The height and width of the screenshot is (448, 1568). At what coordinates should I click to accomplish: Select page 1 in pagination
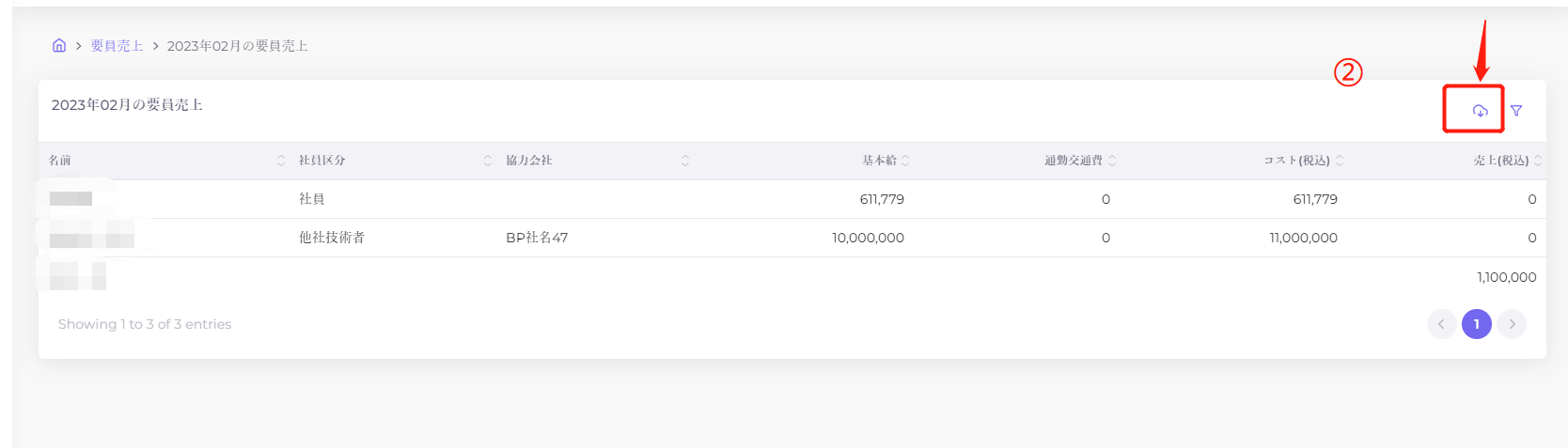pos(1477,324)
